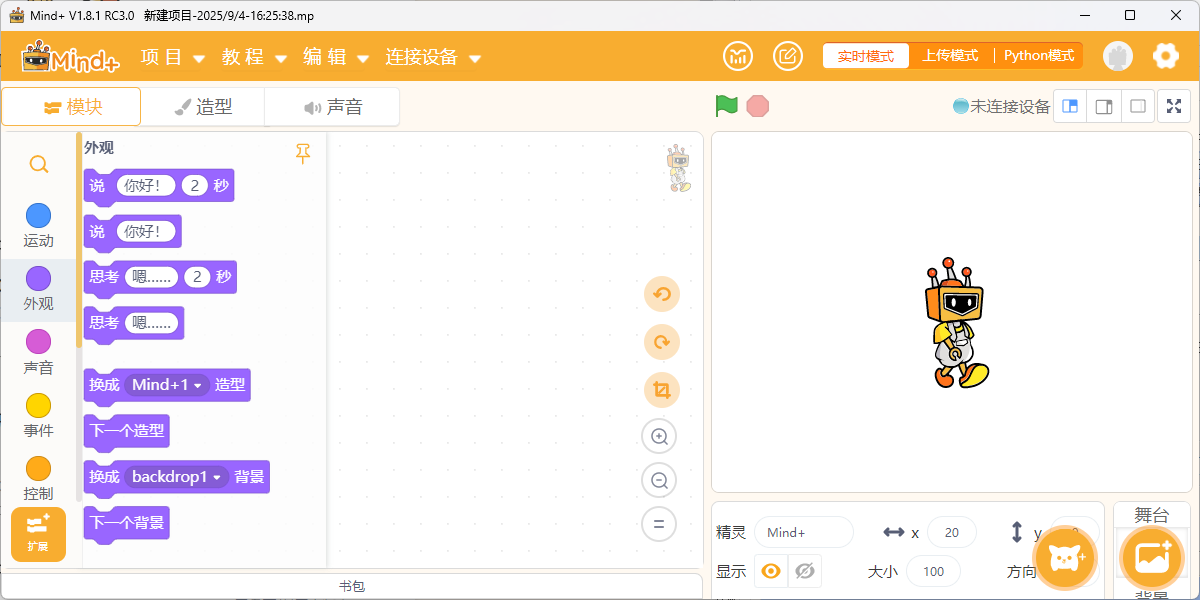Screen dimensions: 1200x600
Task: Switch to small stage layout
Action: pyautogui.click(x=1070, y=106)
